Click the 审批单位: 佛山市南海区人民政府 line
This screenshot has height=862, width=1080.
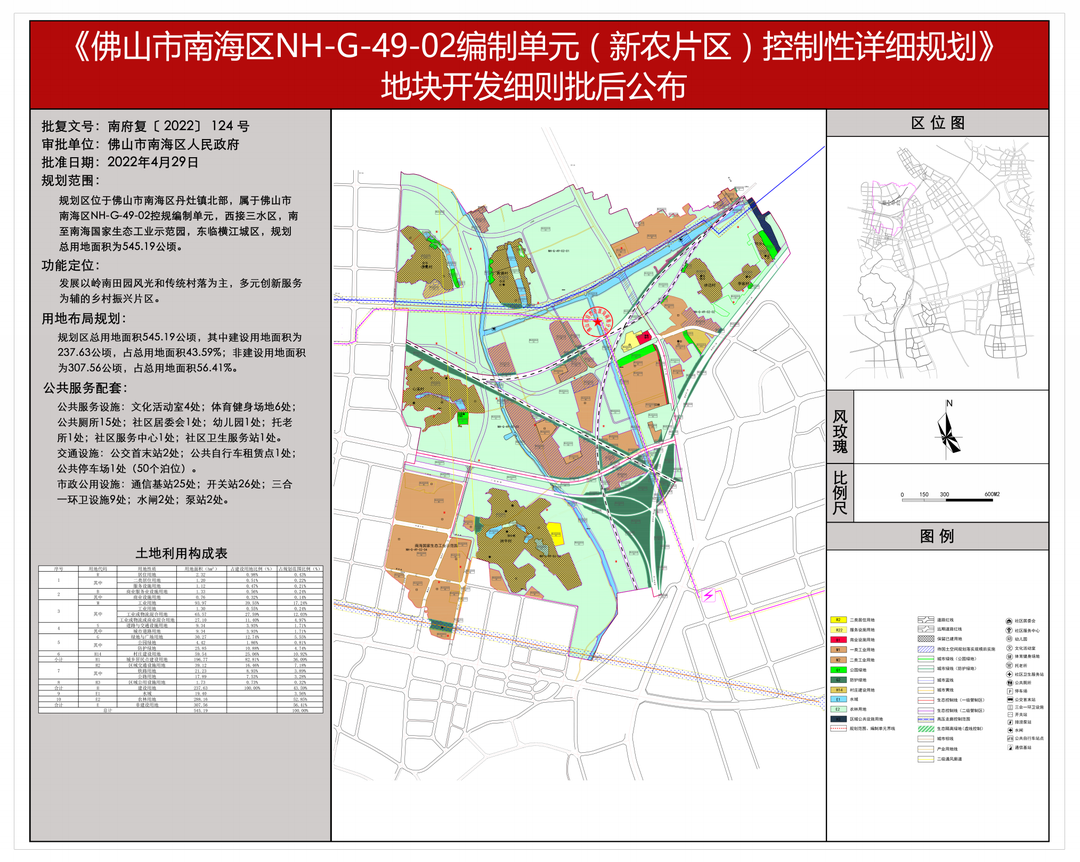click(x=141, y=144)
